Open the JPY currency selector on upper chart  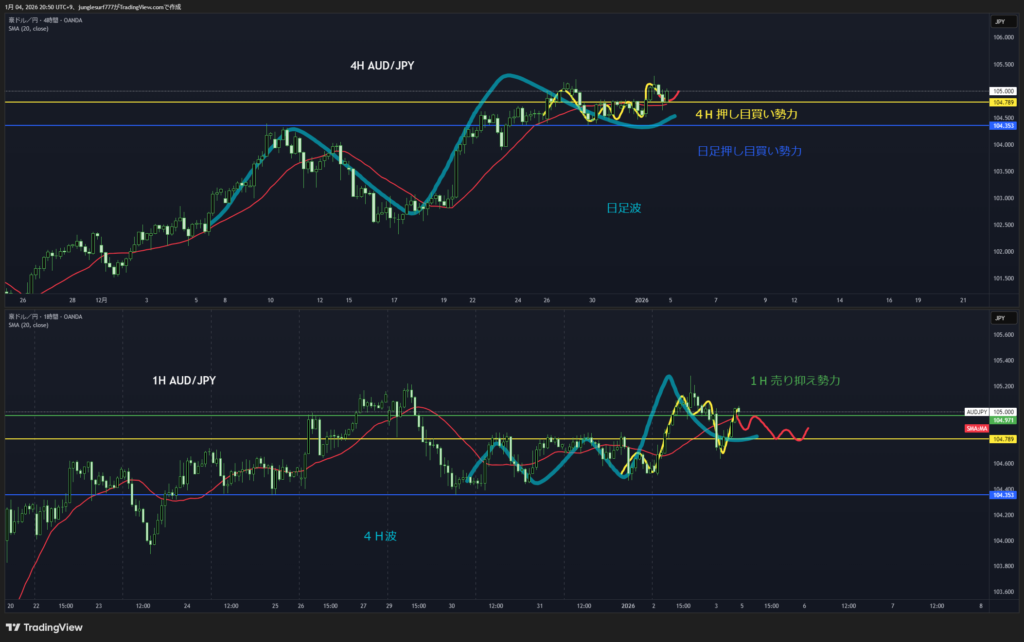click(x=999, y=21)
